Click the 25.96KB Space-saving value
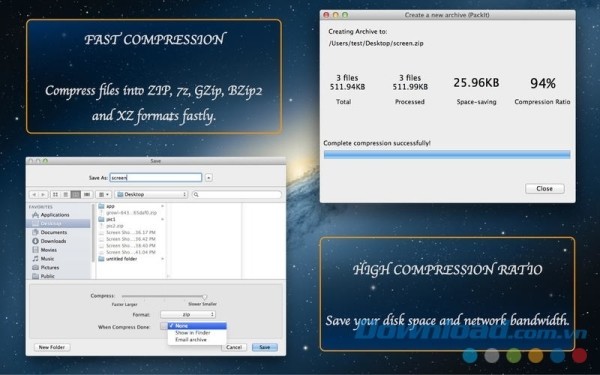The width and height of the screenshot is (600, 375). (x=476, y=83)
